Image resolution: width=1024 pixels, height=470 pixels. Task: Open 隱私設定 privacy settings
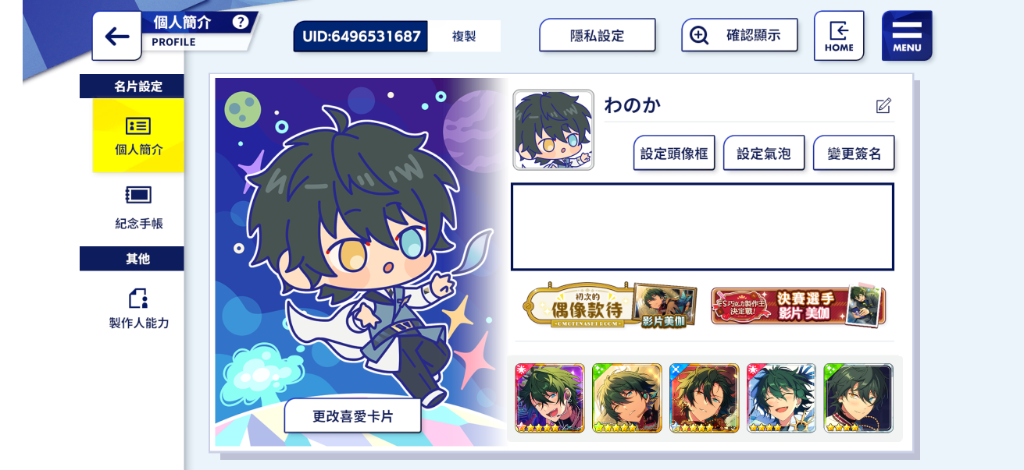pyautogui.click(x=597, y=35)
